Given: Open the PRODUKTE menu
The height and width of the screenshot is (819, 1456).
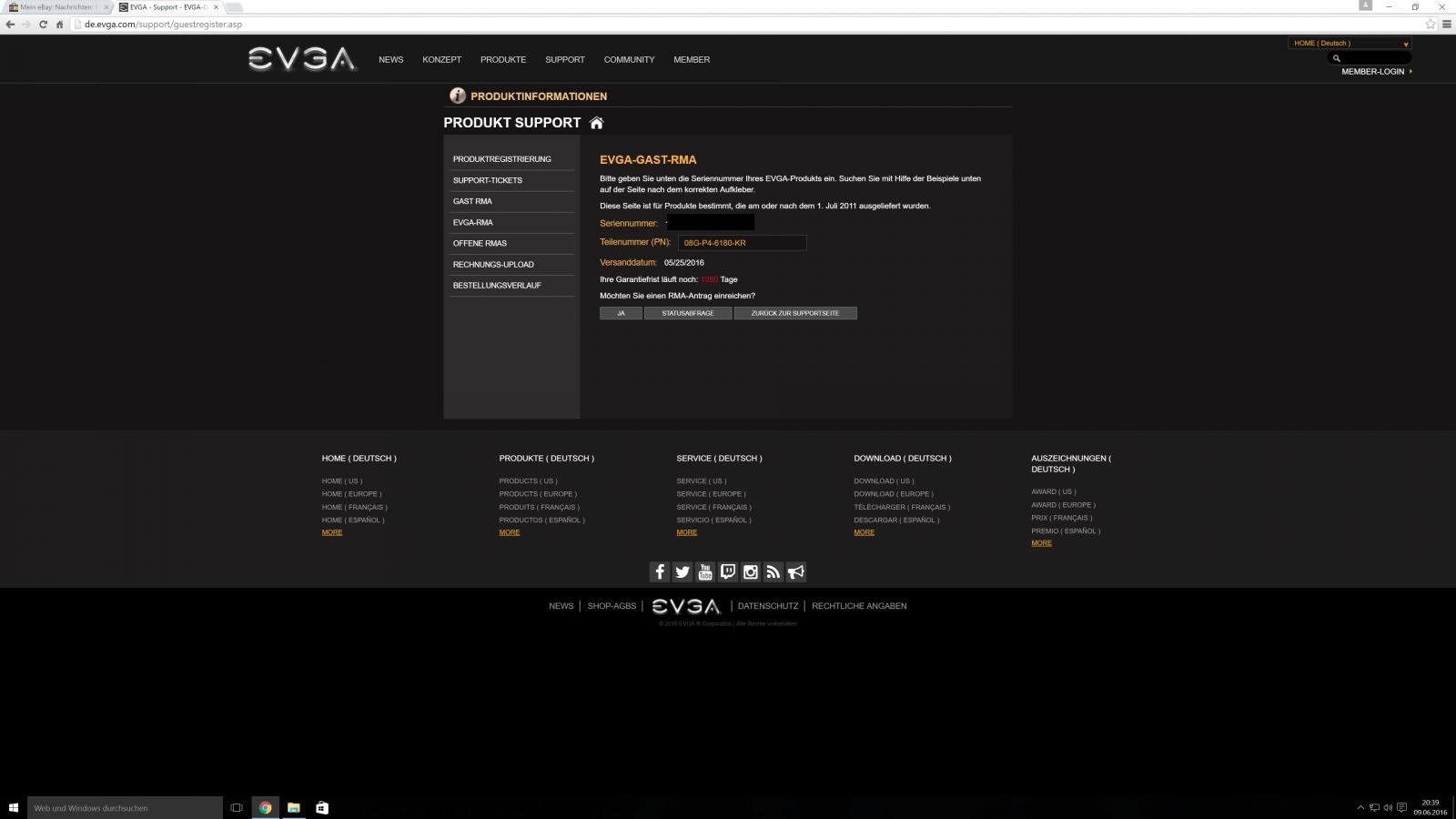Looking at the screenshot, I should click(503, 60).
